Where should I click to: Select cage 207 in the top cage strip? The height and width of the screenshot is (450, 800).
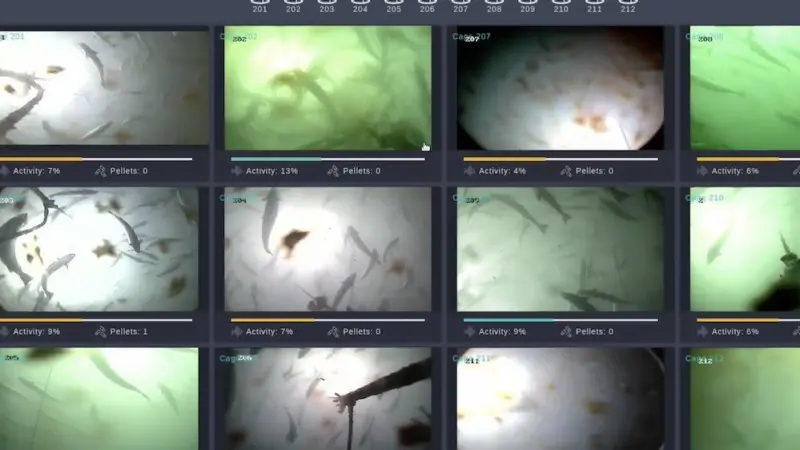tap(461, 6)
